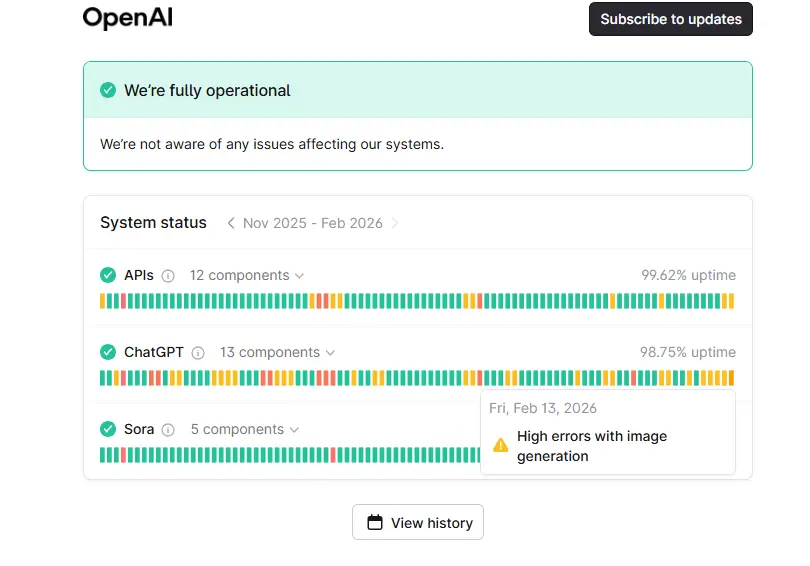Click the green checkmark beside APIs

click(x=108, y=275)
